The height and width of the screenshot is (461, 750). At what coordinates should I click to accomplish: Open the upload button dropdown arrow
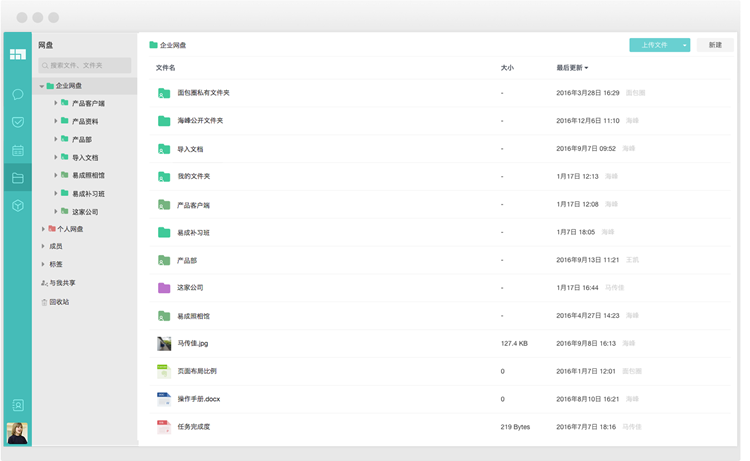684,45
